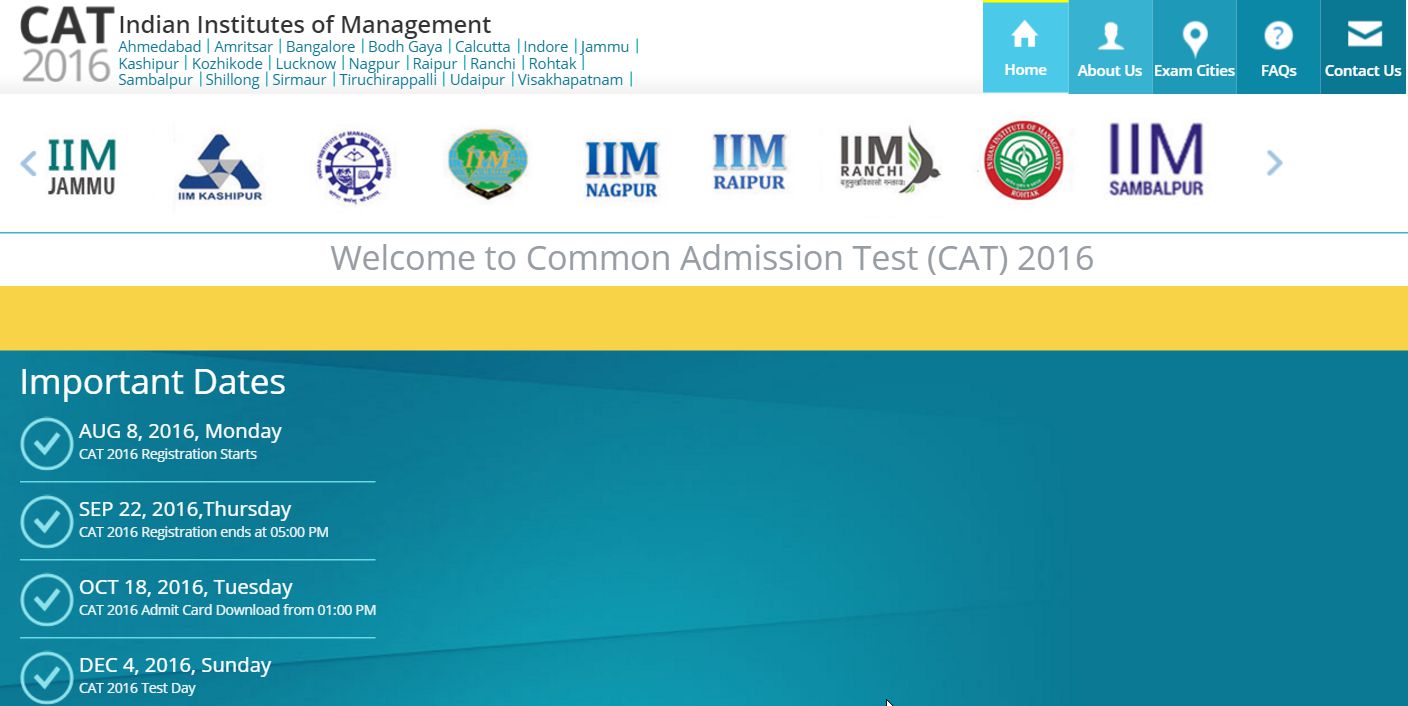Click the Bodh Gaya institute link
Screen dimensions: 1408x706
405,47
